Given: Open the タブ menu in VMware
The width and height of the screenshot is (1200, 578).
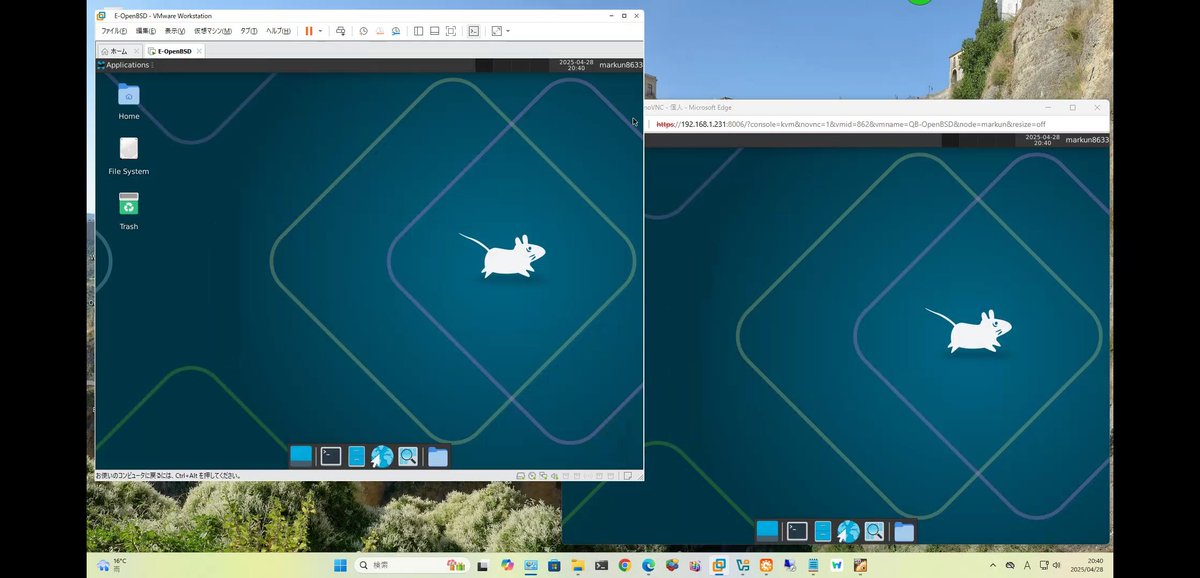Looking at the screenshot, I should click(249, 31).
